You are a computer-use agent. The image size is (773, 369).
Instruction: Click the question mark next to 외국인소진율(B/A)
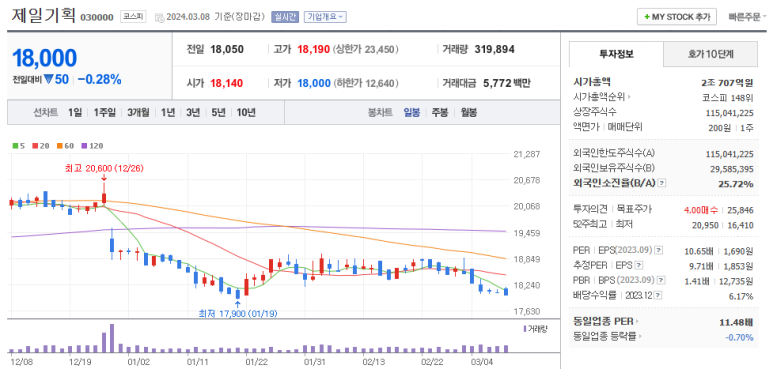point(662,183)
